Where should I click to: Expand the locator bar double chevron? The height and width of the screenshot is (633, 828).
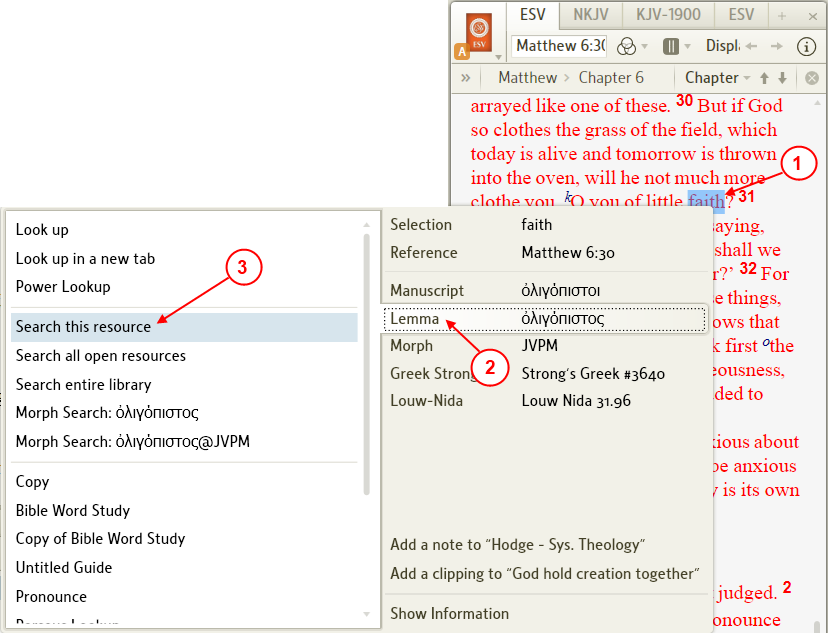click(465, 78)
